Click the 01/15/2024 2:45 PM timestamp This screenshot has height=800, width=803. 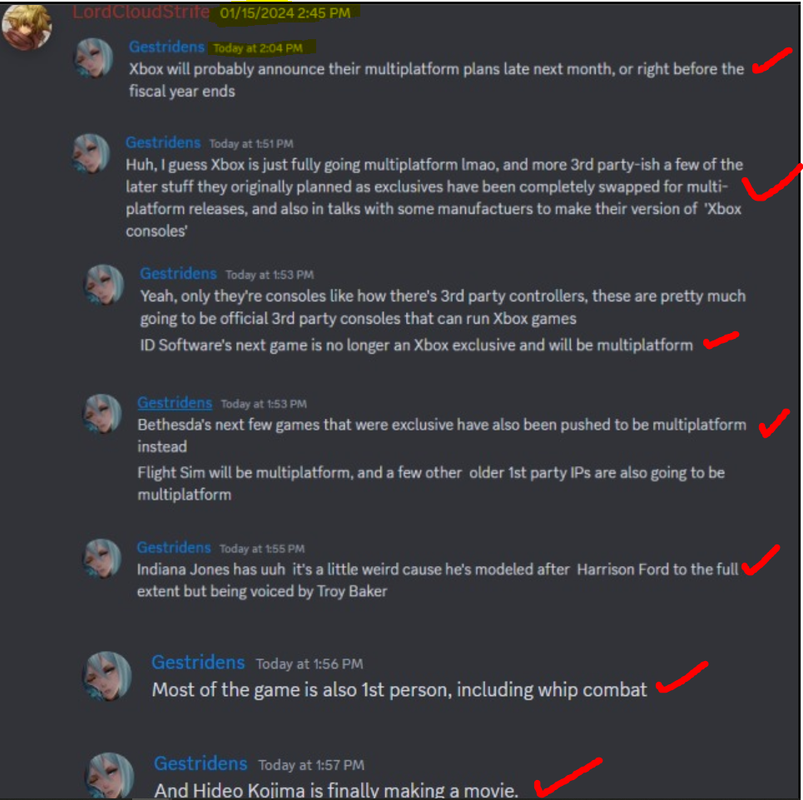tap(285, 13)
